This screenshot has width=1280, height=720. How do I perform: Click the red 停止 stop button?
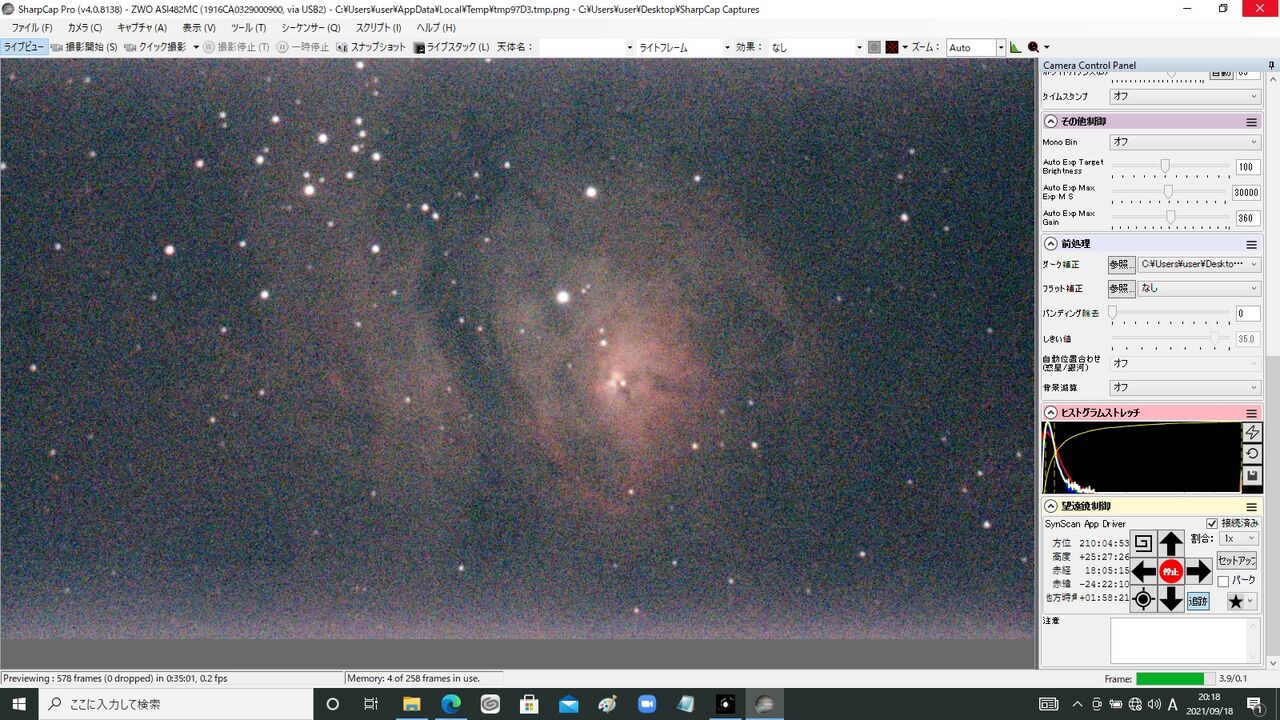pos(1171,572)
